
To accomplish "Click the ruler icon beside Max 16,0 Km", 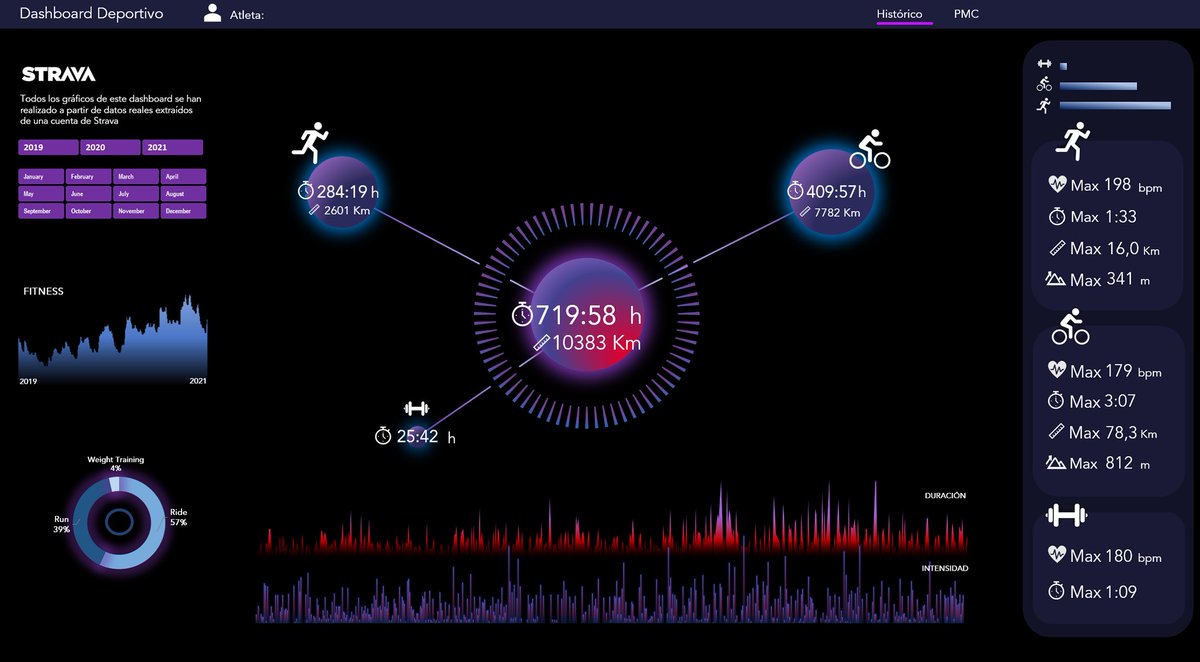I will coord(1055,247).
